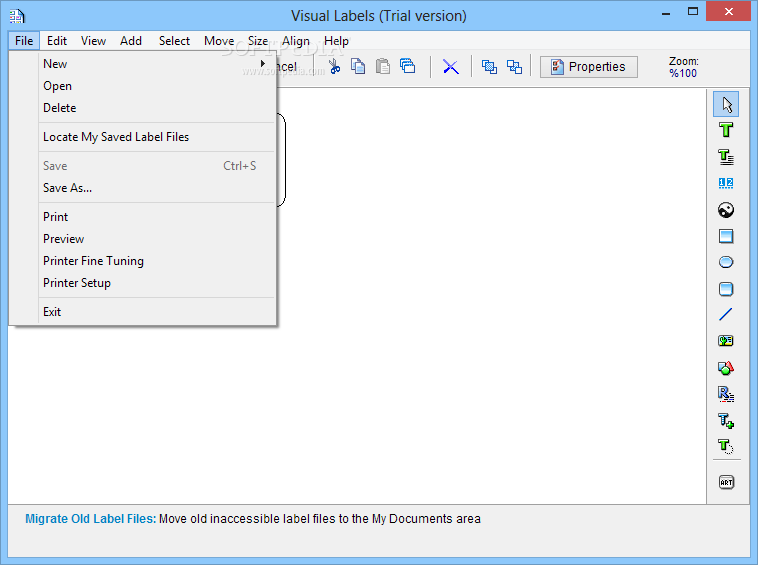Click the Migrate Old Label Files text
Viewport: 758px width, 565px height.
click(91, 519)
